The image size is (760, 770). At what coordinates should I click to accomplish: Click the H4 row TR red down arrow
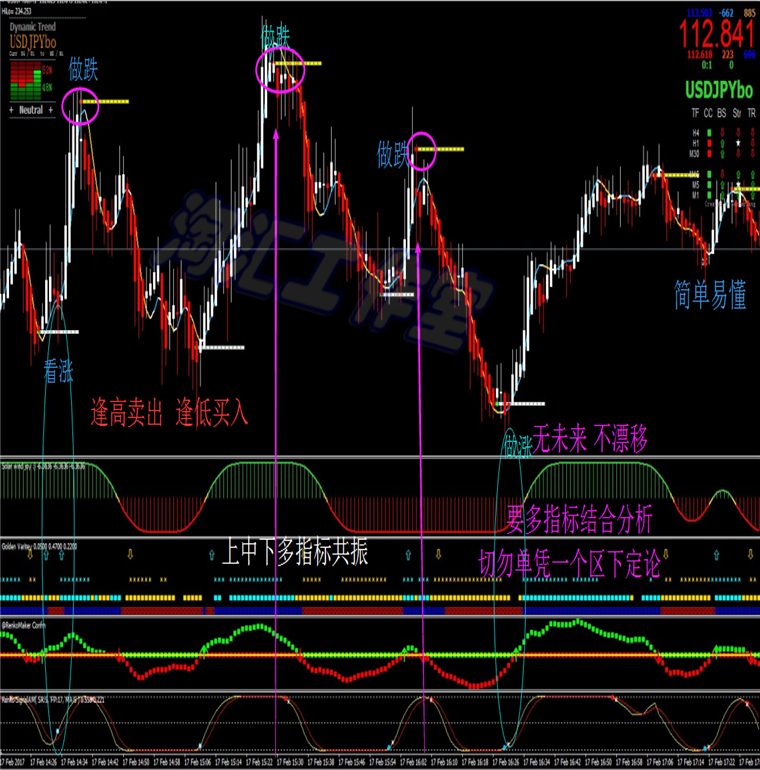click(752, 132)
